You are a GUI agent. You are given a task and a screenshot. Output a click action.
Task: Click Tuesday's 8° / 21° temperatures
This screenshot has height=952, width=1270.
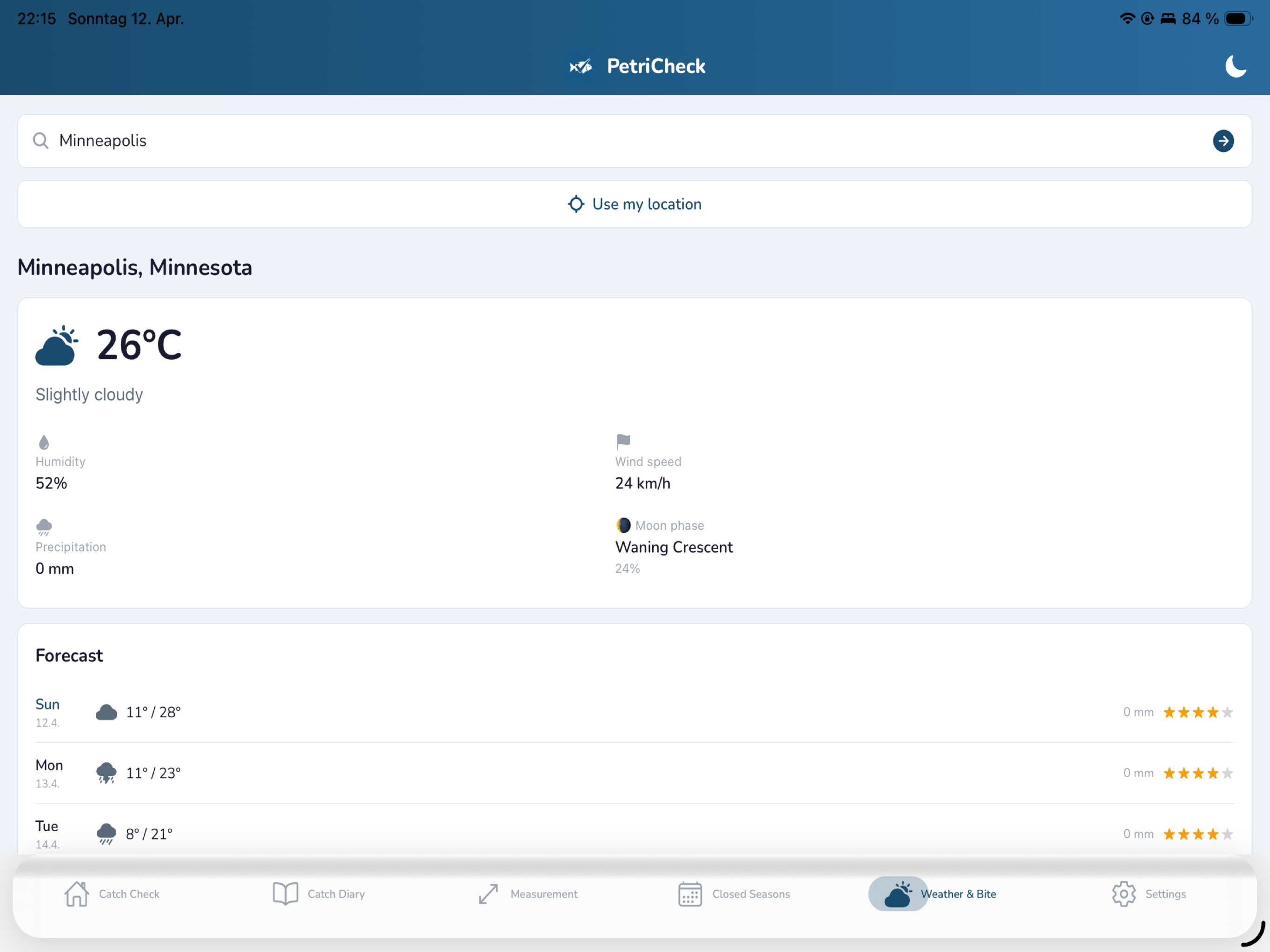click(x=149, y=834)
